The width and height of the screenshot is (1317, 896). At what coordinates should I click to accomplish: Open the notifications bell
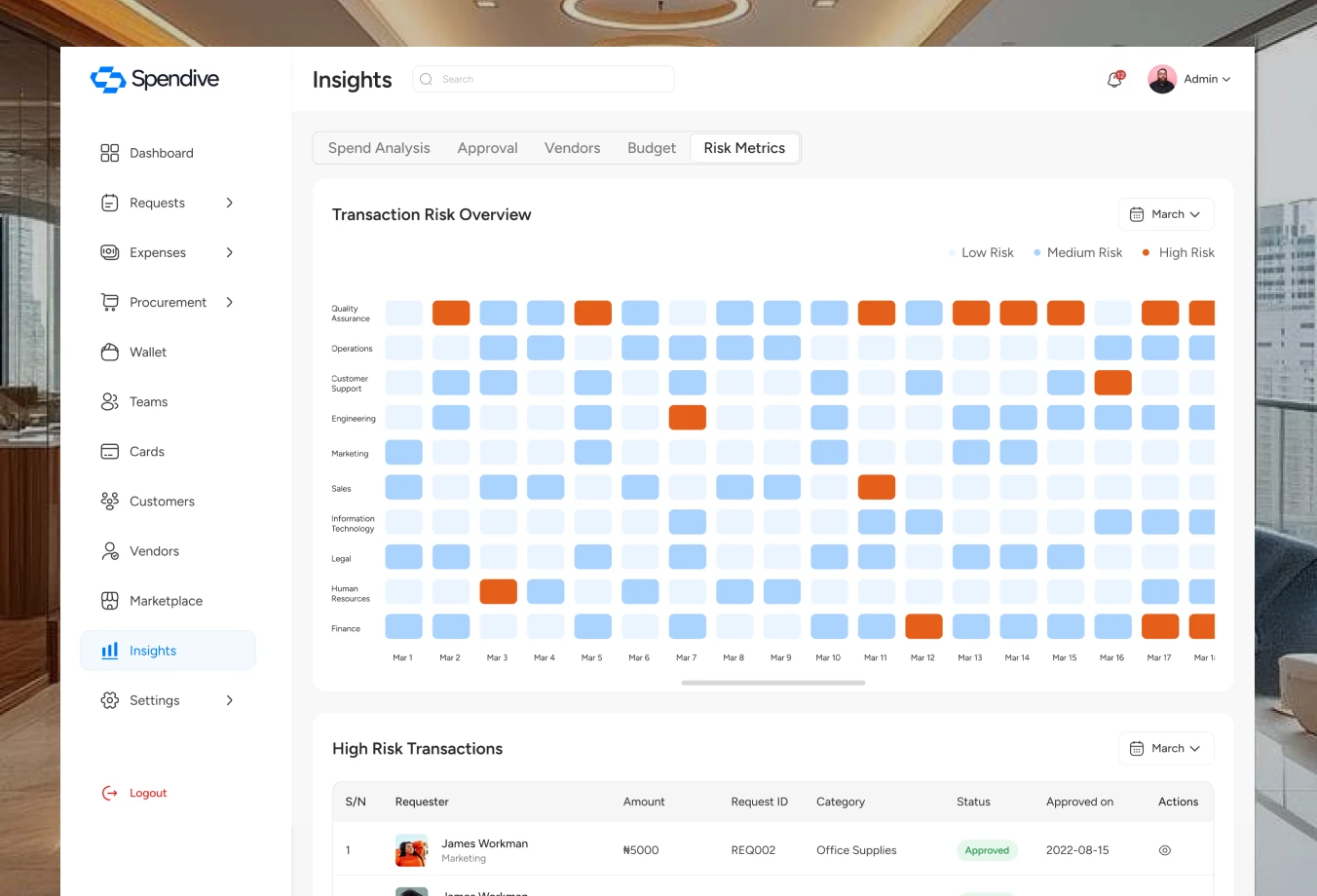[x=1115, y=80]
